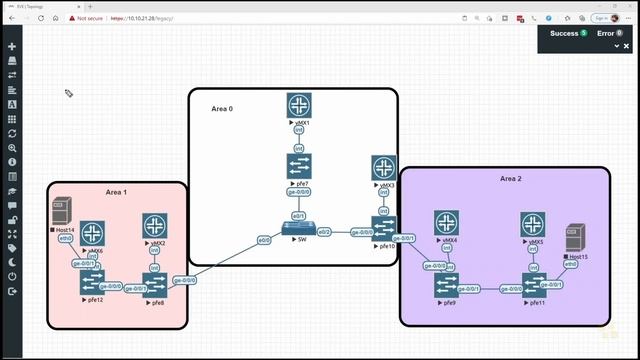Click the zoom magnifier sidebar icon

coord(12,148)
